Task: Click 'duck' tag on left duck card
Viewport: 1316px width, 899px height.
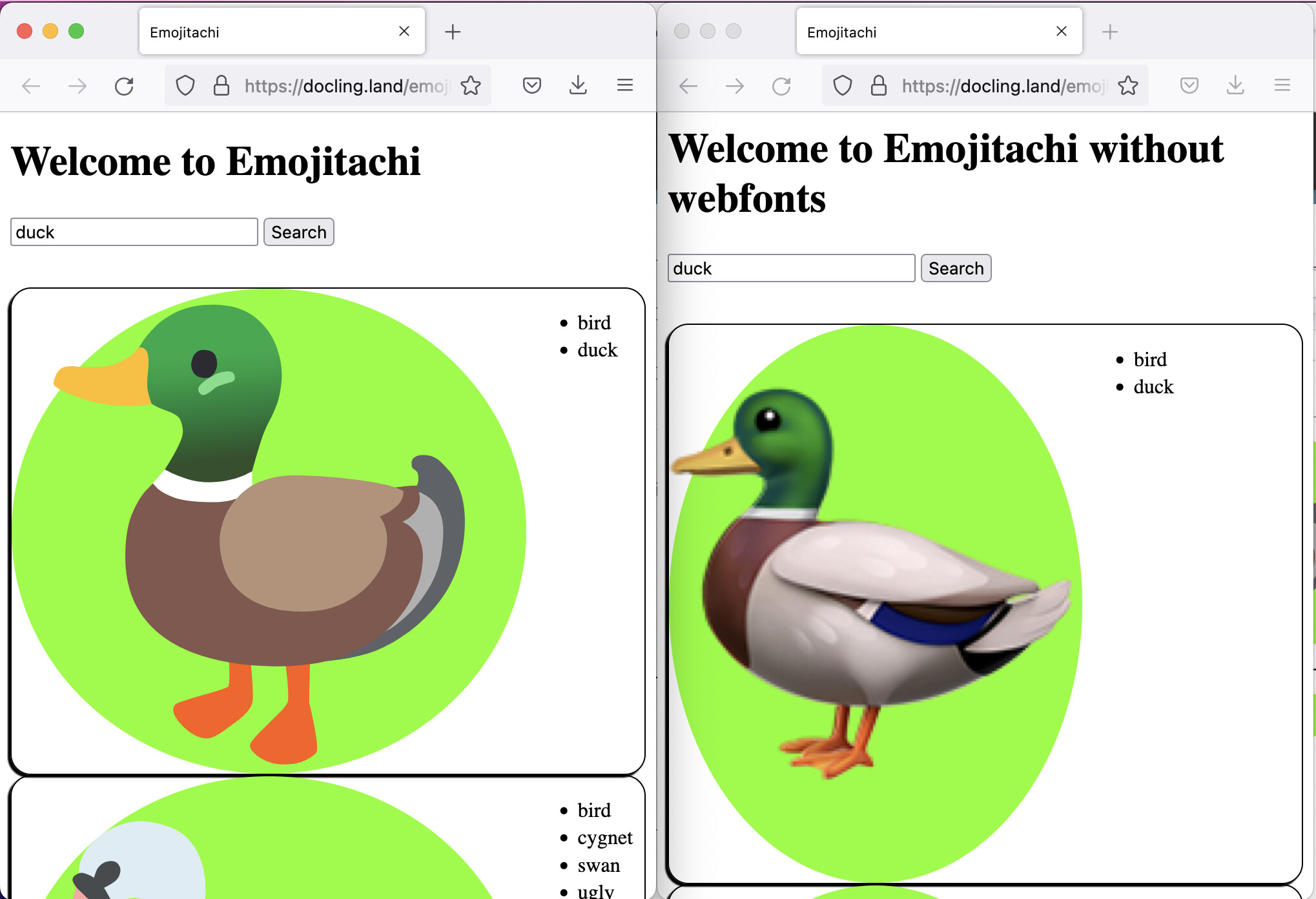Action: point(597,350)
